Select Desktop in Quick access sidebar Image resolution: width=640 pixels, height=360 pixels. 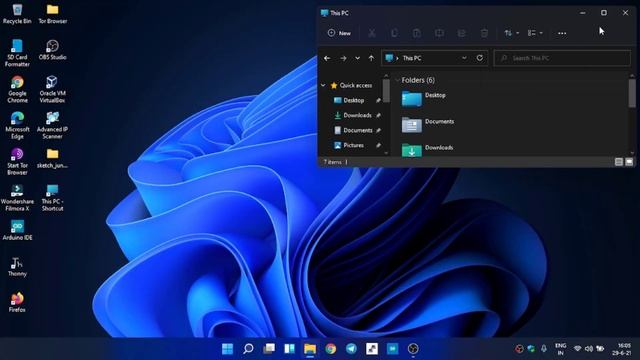(353, 100)
